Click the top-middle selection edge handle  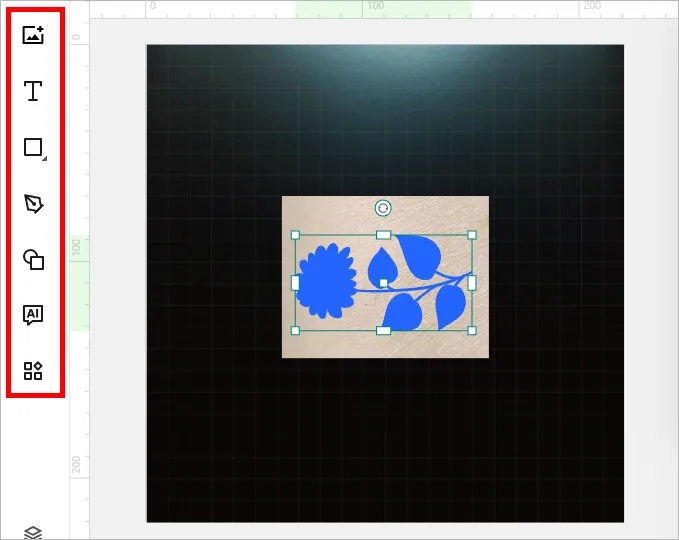click(x=383, y=235)
